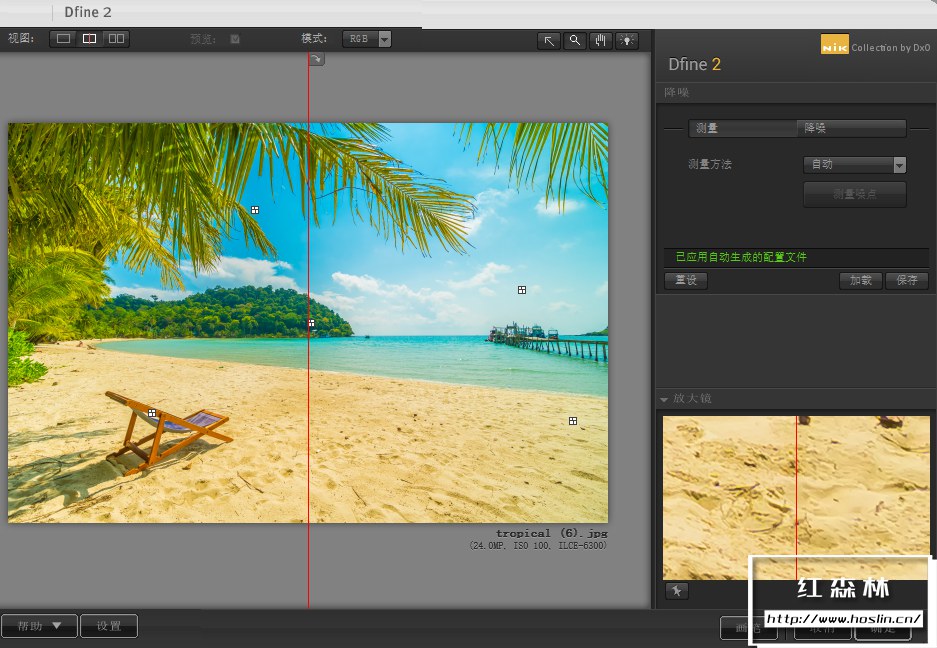Switch to the 降噪 tab
937x648 pixels.
(x=851, y=128)
